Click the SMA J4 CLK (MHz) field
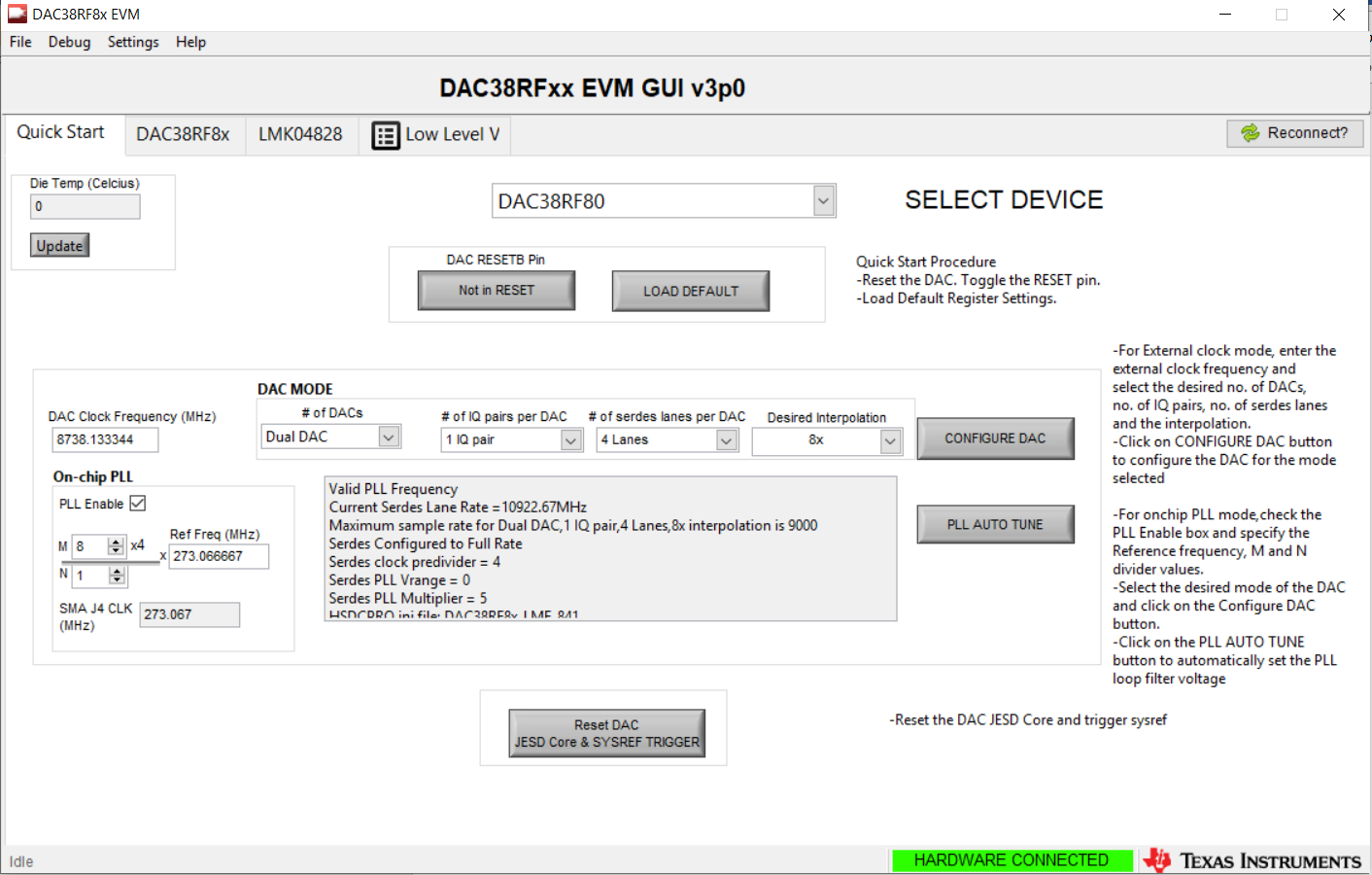This screenshot has width=1372, height=875. coord(189,614)
